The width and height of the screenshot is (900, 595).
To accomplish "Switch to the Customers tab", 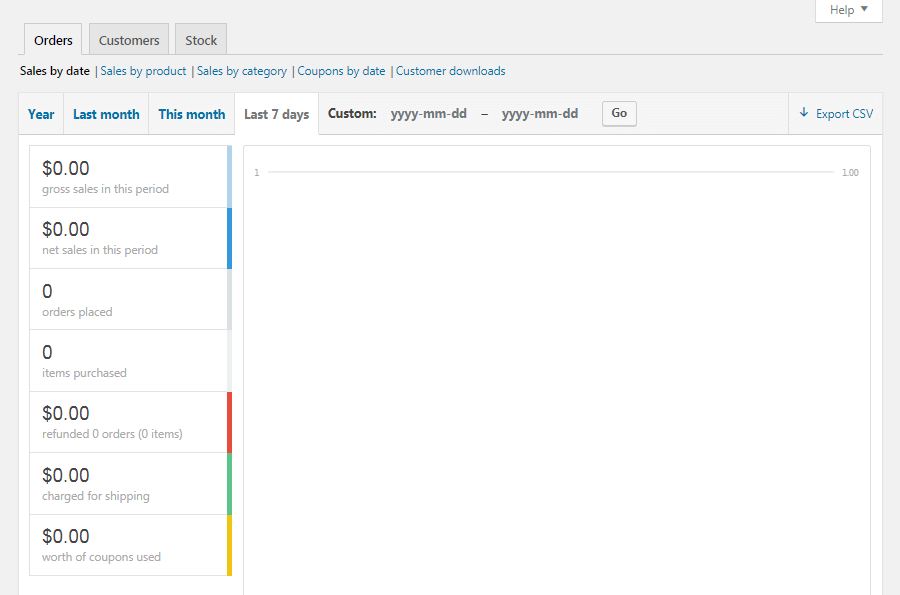I will 128,39.
